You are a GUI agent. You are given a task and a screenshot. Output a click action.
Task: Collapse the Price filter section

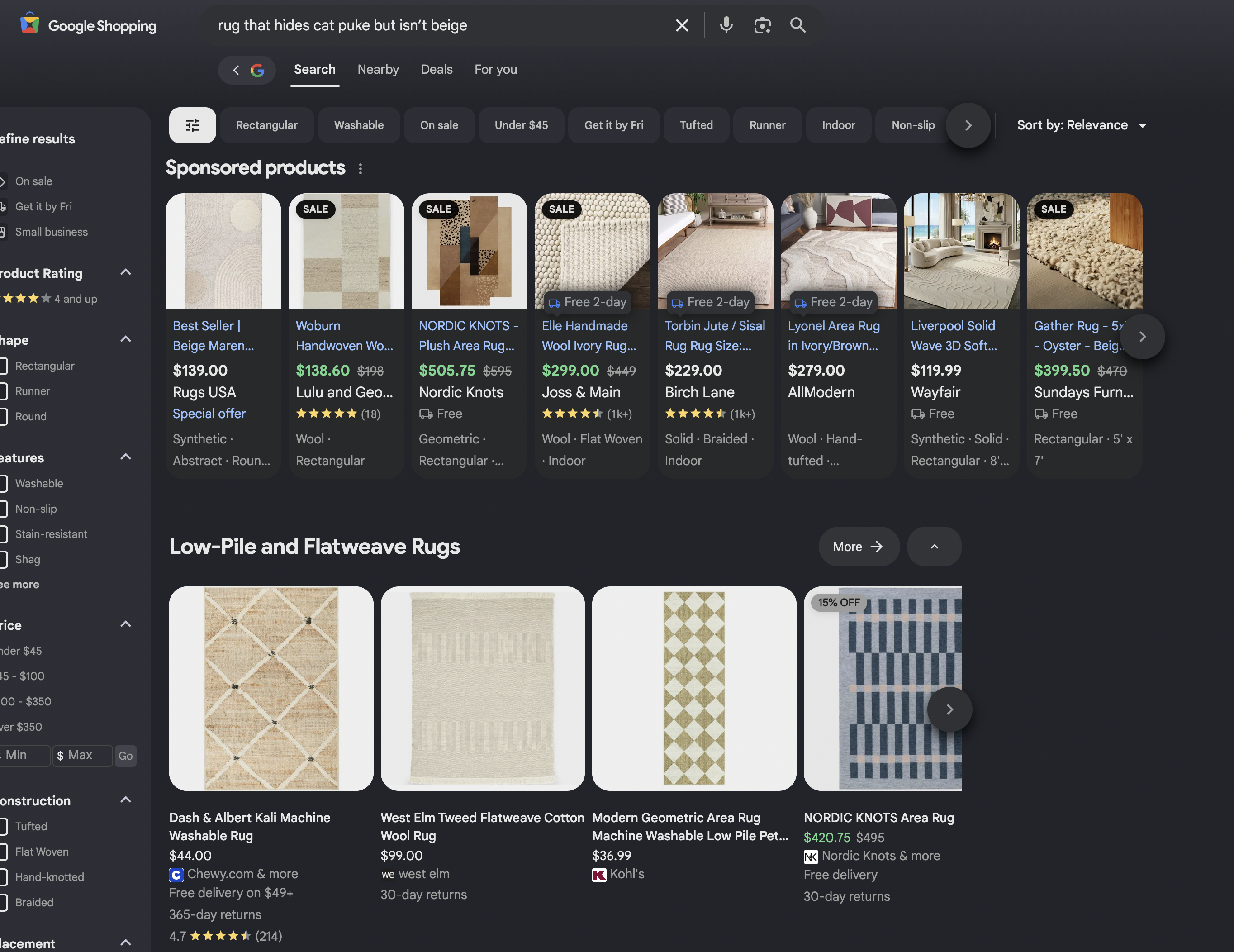(x=126, y=624)
